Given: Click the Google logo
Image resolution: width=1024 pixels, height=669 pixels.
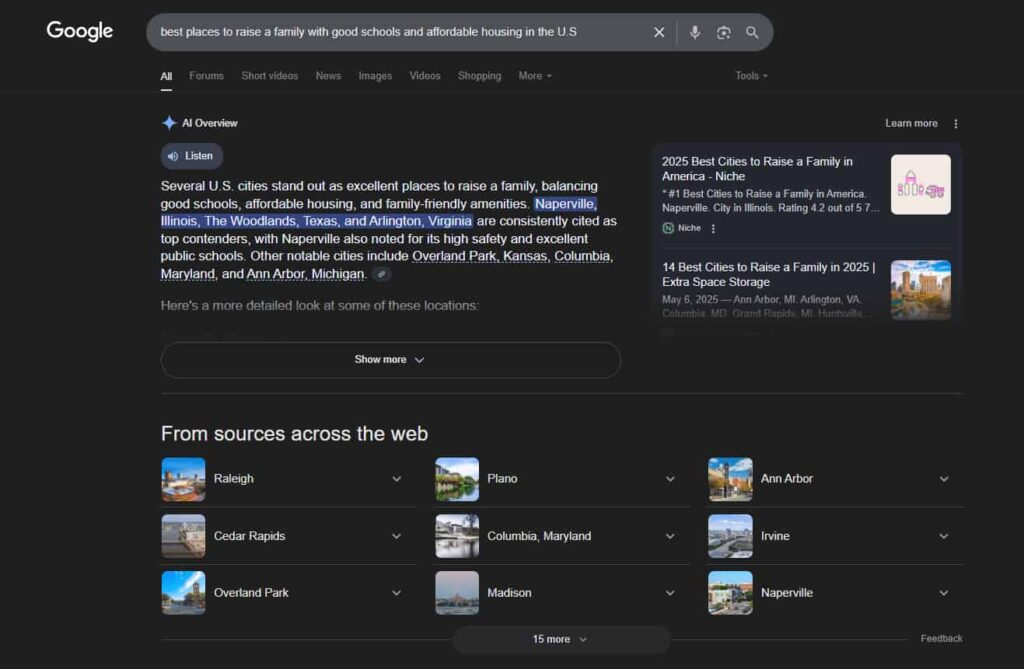Looking at the screenshot, I should [x=80, y=31].
